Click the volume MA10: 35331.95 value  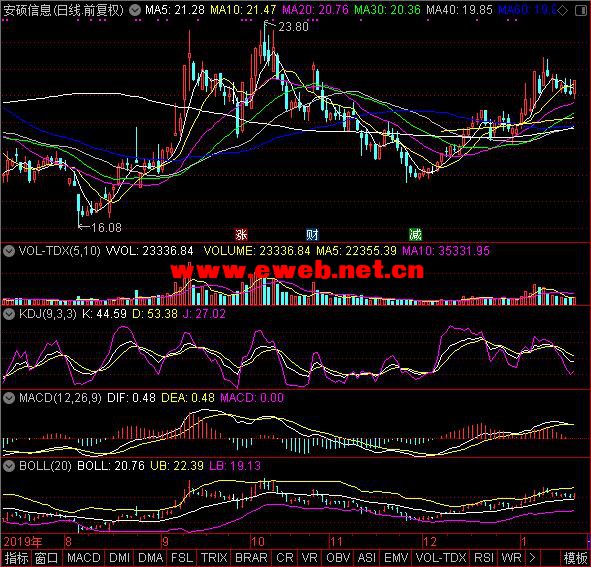(x=446, y=251)
